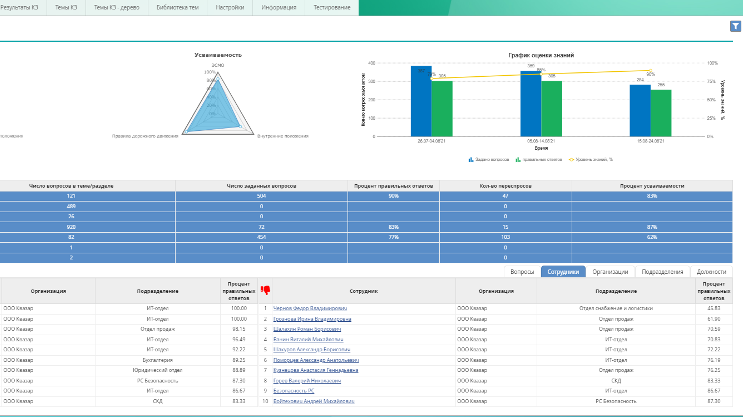
Task: Open first employee link in the list
Action: coord(311,309)
